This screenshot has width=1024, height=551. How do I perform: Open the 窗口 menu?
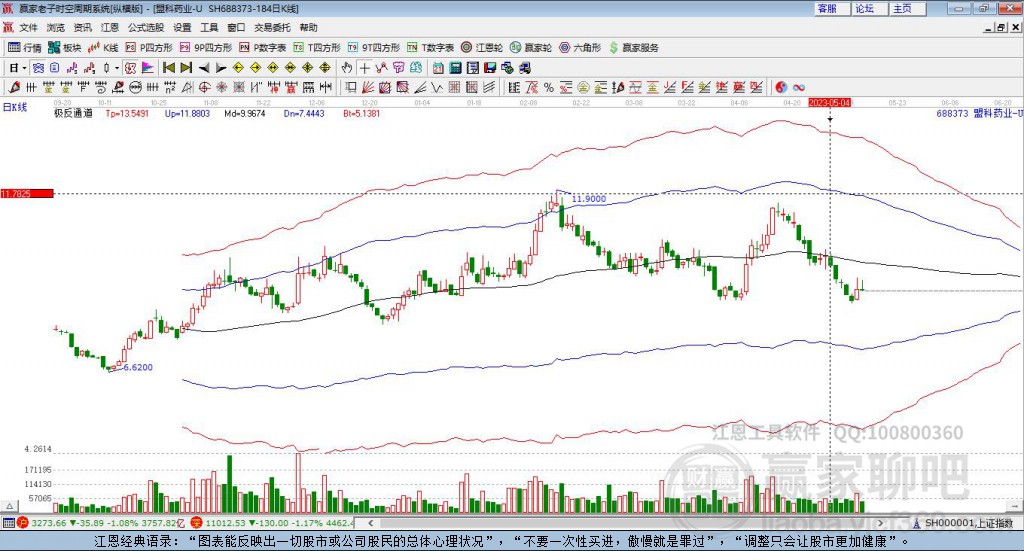(236, 27)
